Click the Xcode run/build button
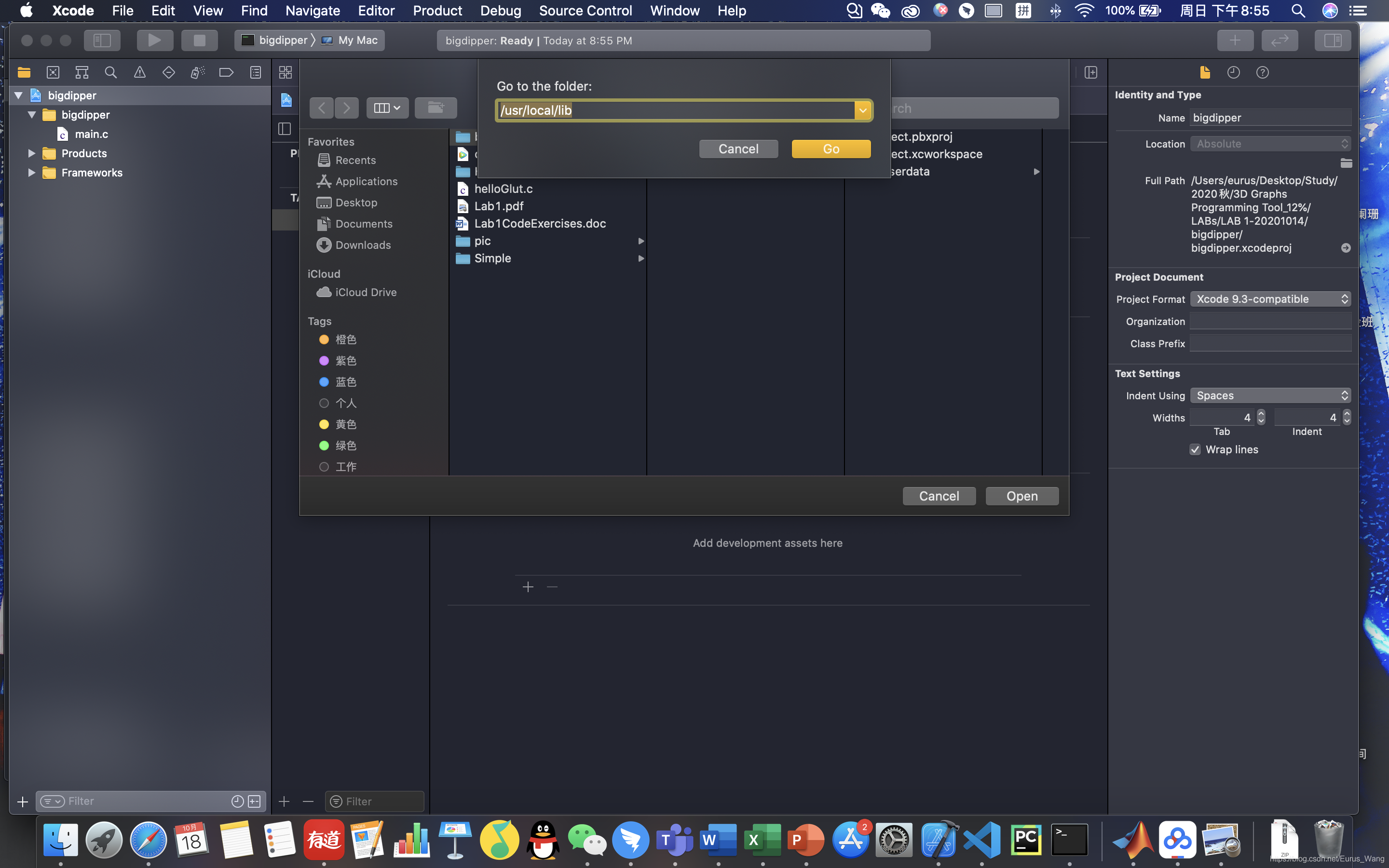The image size is (1389, 868). pyautogui.click(x=154, y=40)
